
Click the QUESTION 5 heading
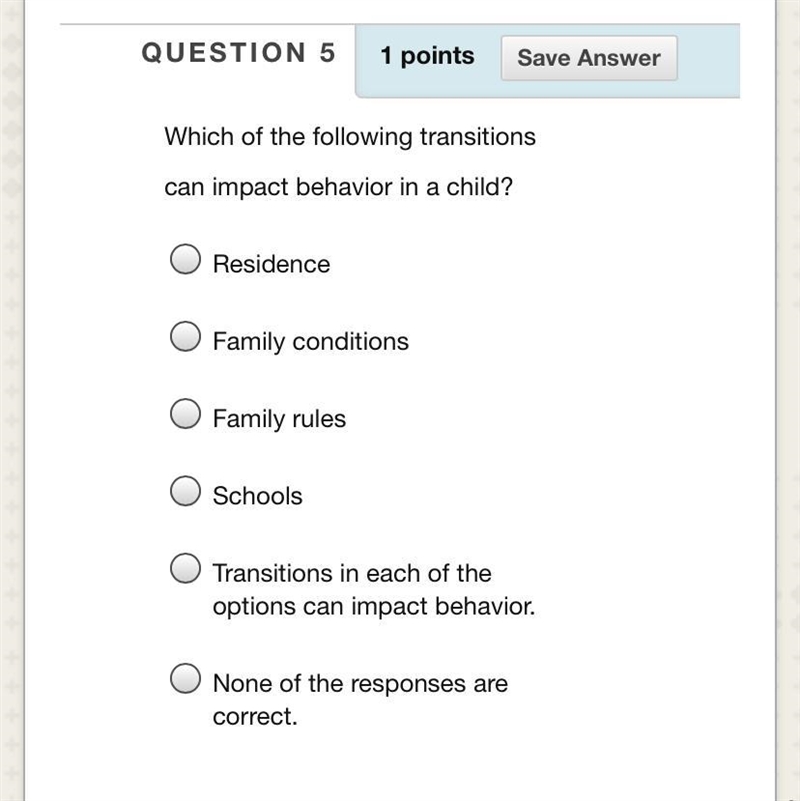(239, 53)
